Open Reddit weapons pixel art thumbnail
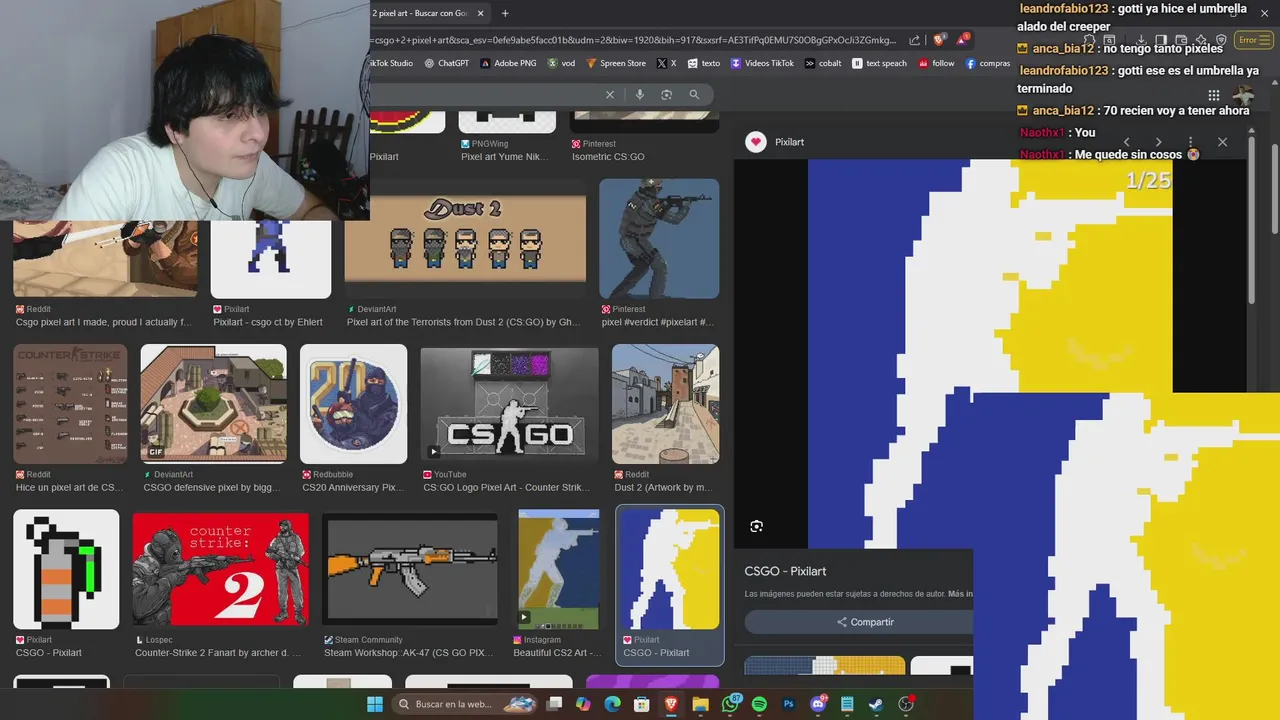Viewport: 1280px width, 720px height. pyautogui.click(x=70, y=404)
